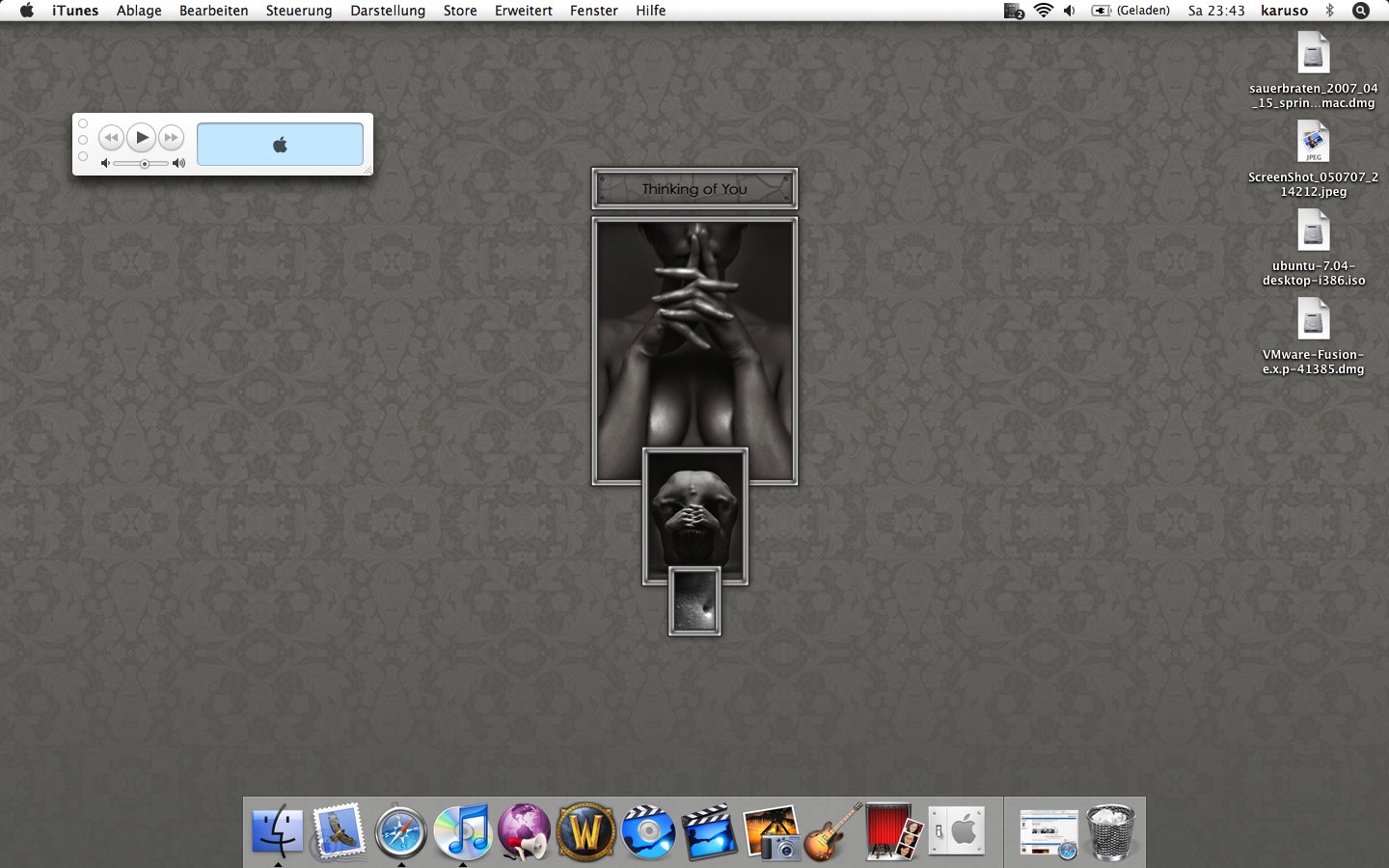Click the mini player resize grip corner

pyautogui.click(x=367, y=170)
